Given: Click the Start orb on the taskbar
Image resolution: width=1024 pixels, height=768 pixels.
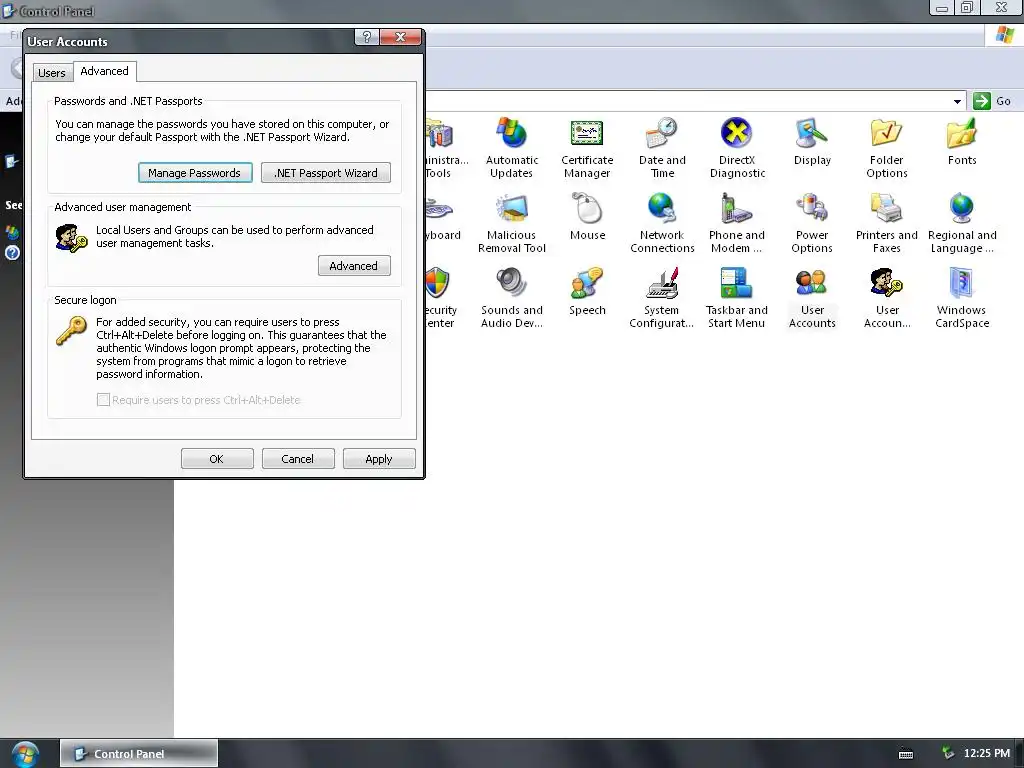Looking at the screenshot, I should point(25,754).
